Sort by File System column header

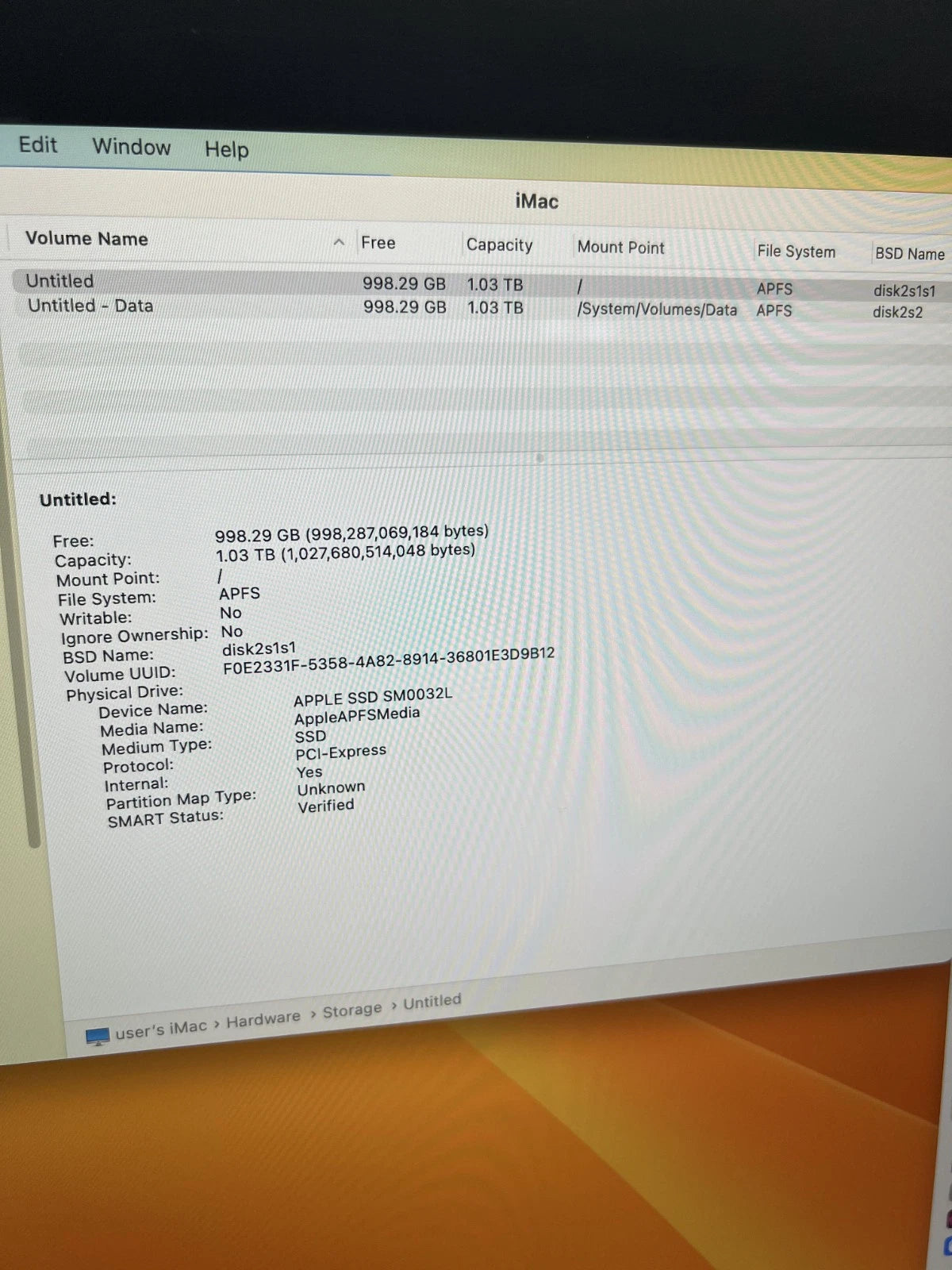[x=796, y=252]
